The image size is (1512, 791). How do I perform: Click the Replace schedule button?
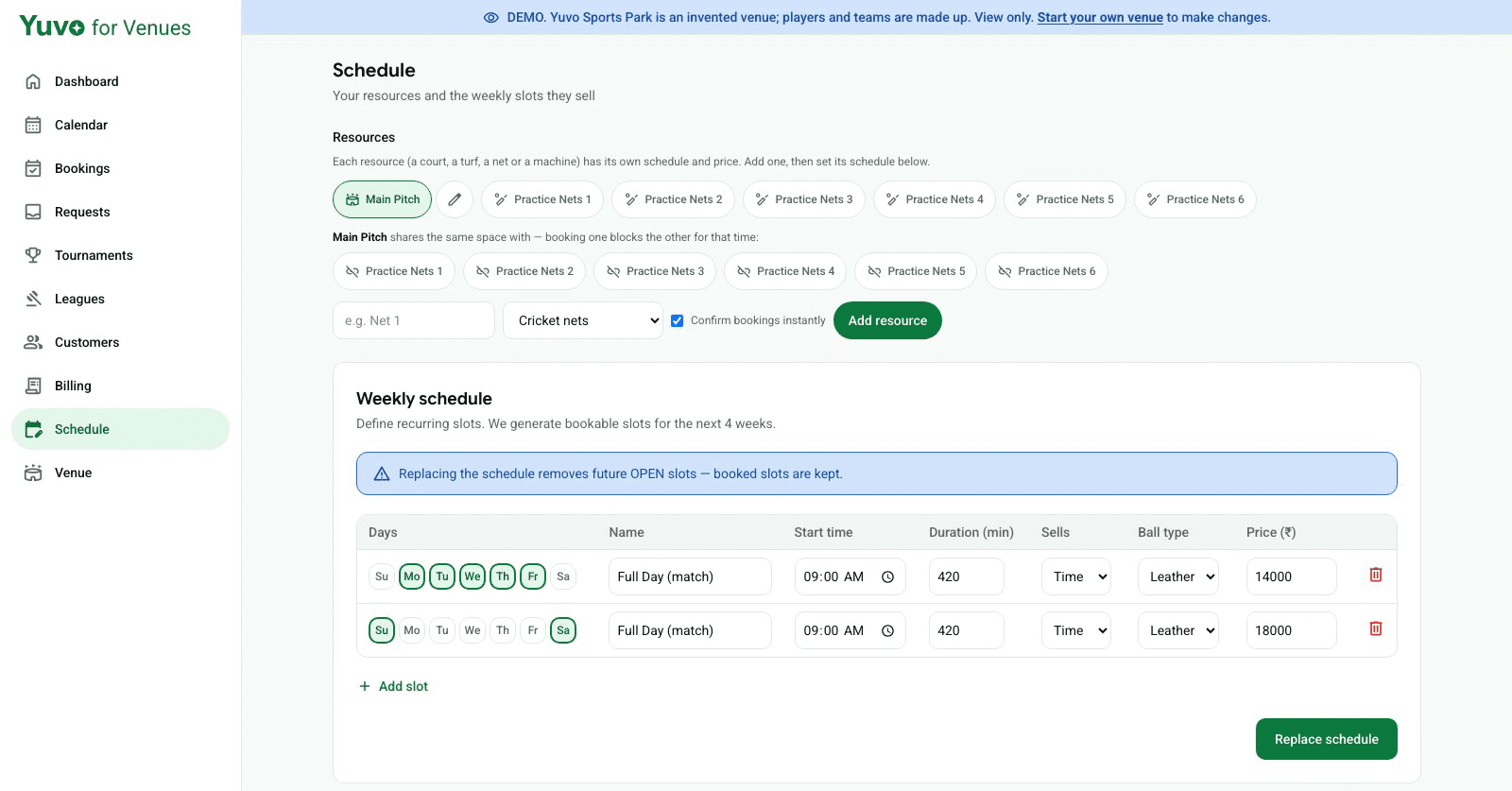click(x=1326, y=739)
